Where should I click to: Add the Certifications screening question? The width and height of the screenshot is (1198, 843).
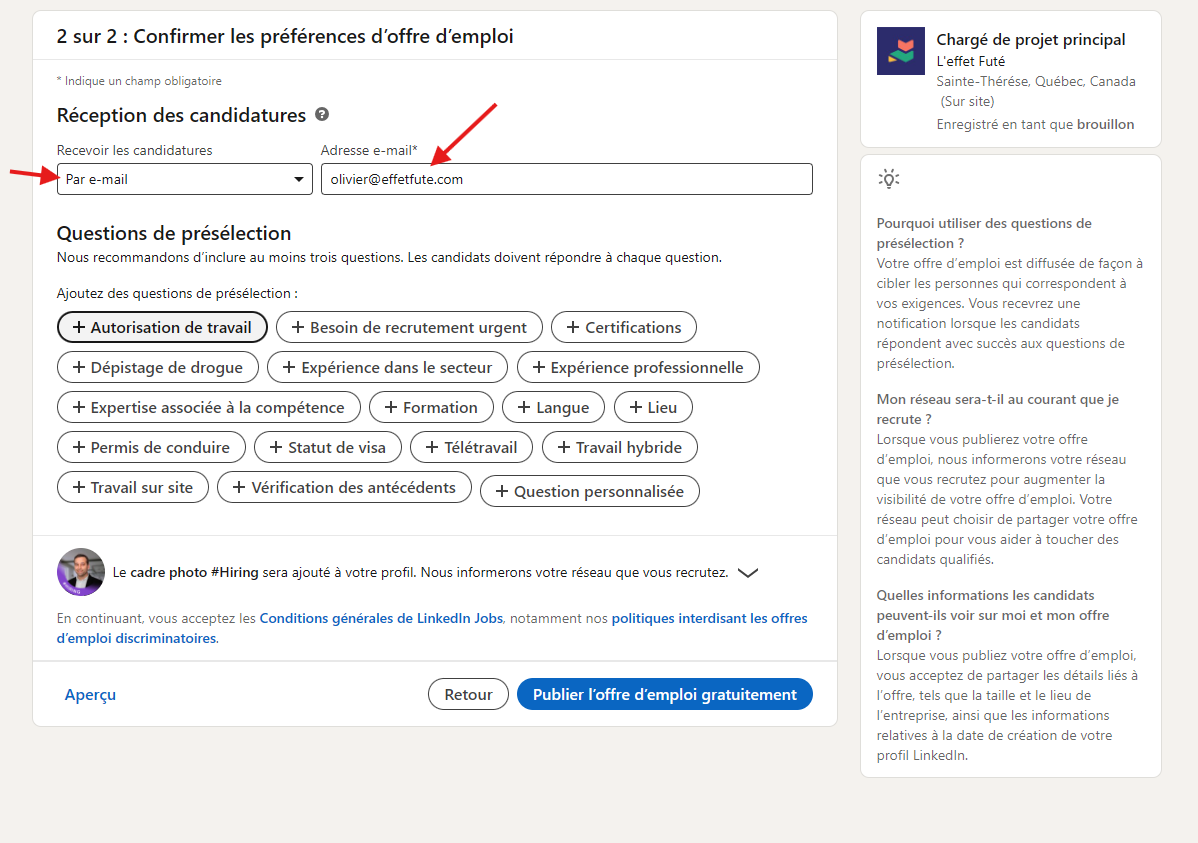click(623, 327)
